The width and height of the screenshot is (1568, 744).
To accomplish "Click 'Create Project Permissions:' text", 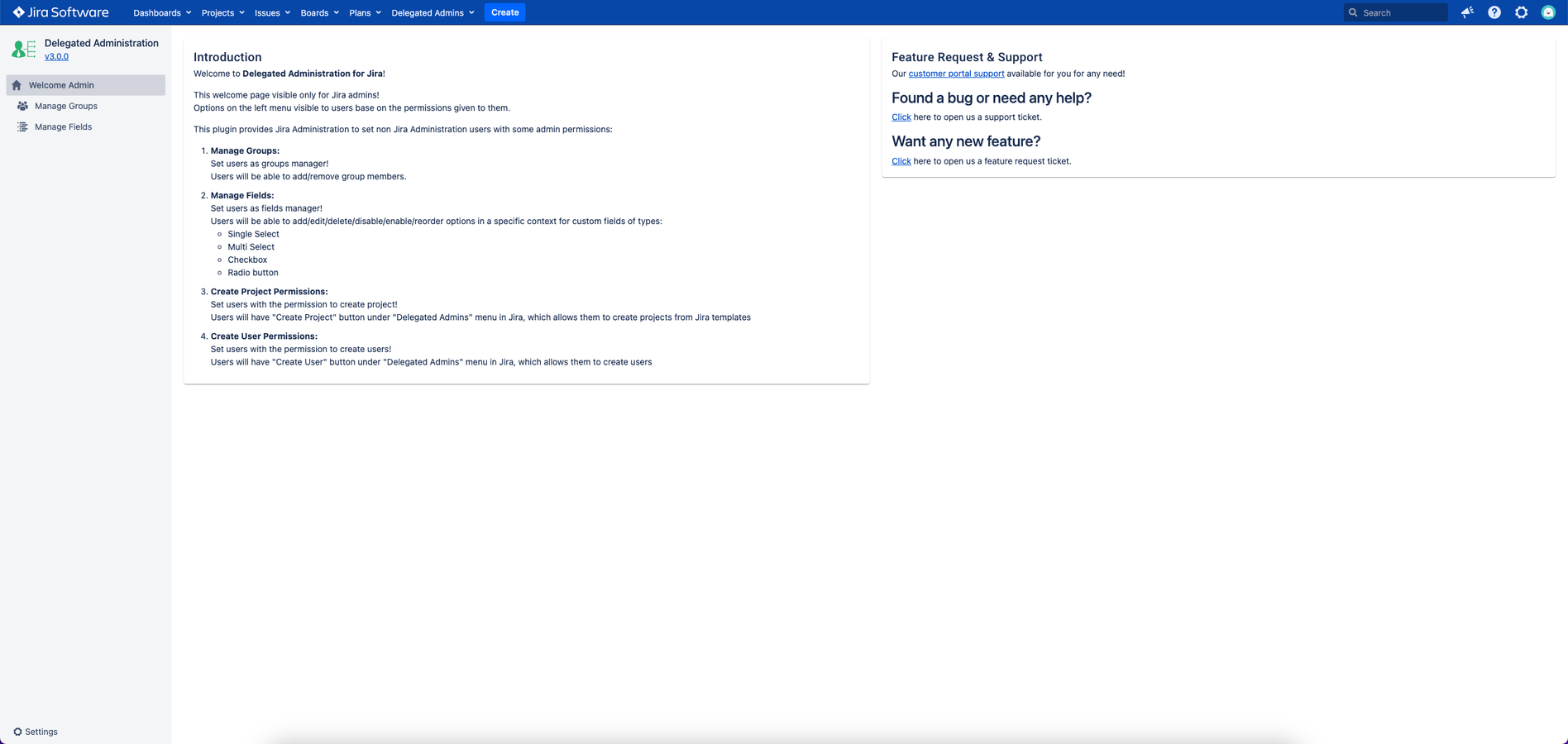I will pyautogui.click(x=269, y=292).
